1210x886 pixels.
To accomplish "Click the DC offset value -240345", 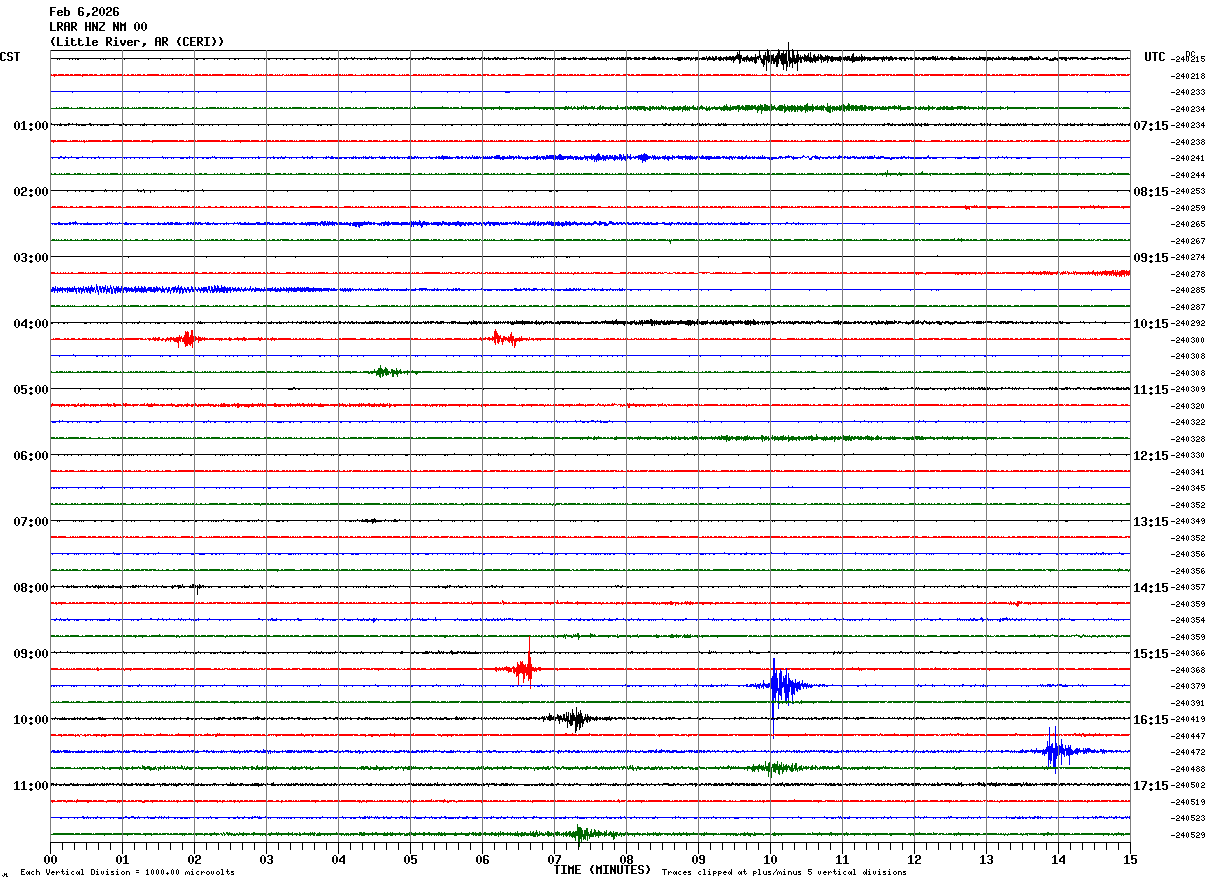I will (1187, 488).
